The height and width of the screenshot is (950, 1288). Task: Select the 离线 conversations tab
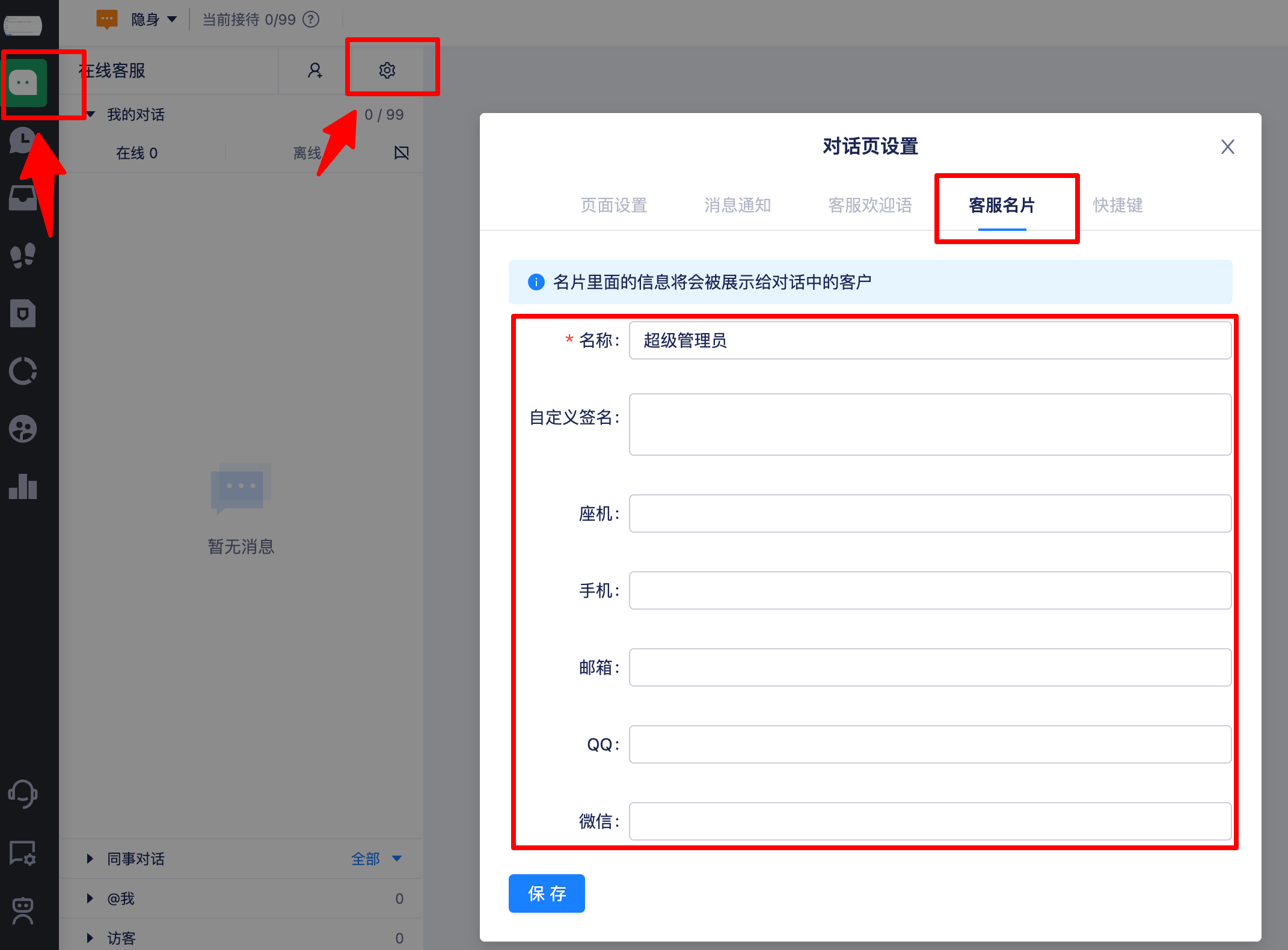point(307,153)
